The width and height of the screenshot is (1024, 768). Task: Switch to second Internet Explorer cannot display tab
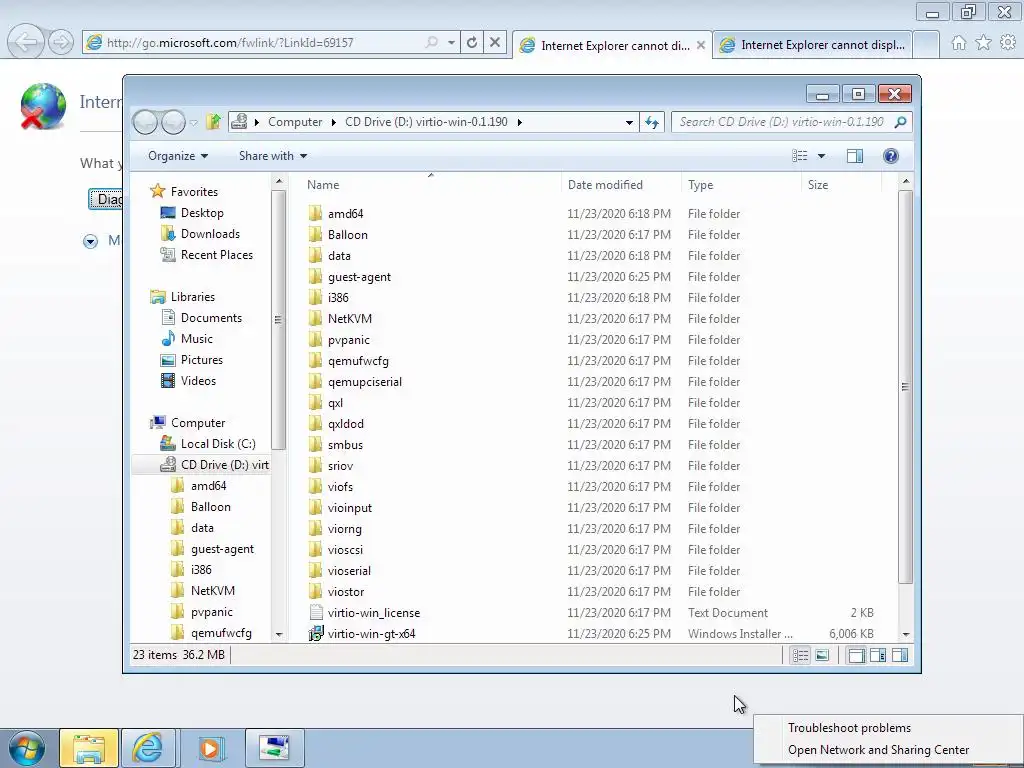(812, 45)
